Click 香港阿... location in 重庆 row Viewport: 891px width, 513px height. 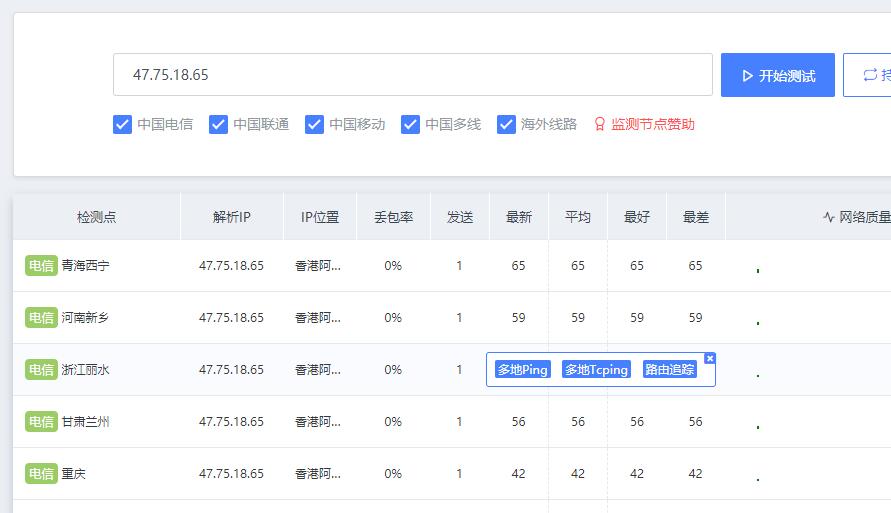pos(318,474)
